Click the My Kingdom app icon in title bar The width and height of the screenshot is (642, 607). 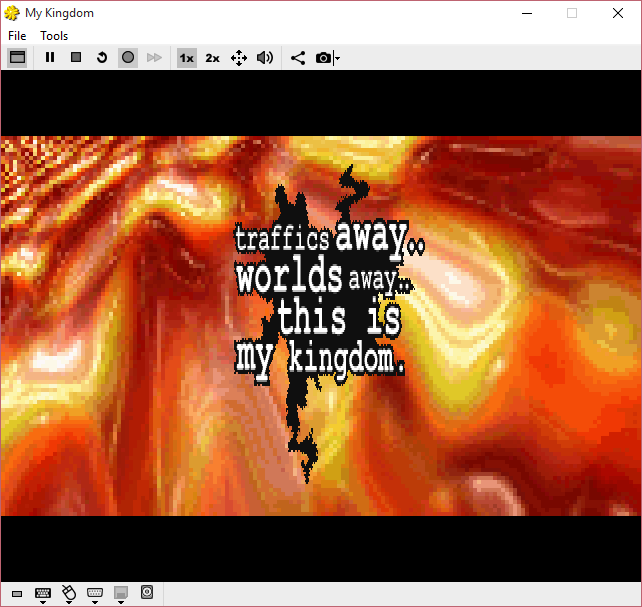pyautogui.click(x=12, y=13)
